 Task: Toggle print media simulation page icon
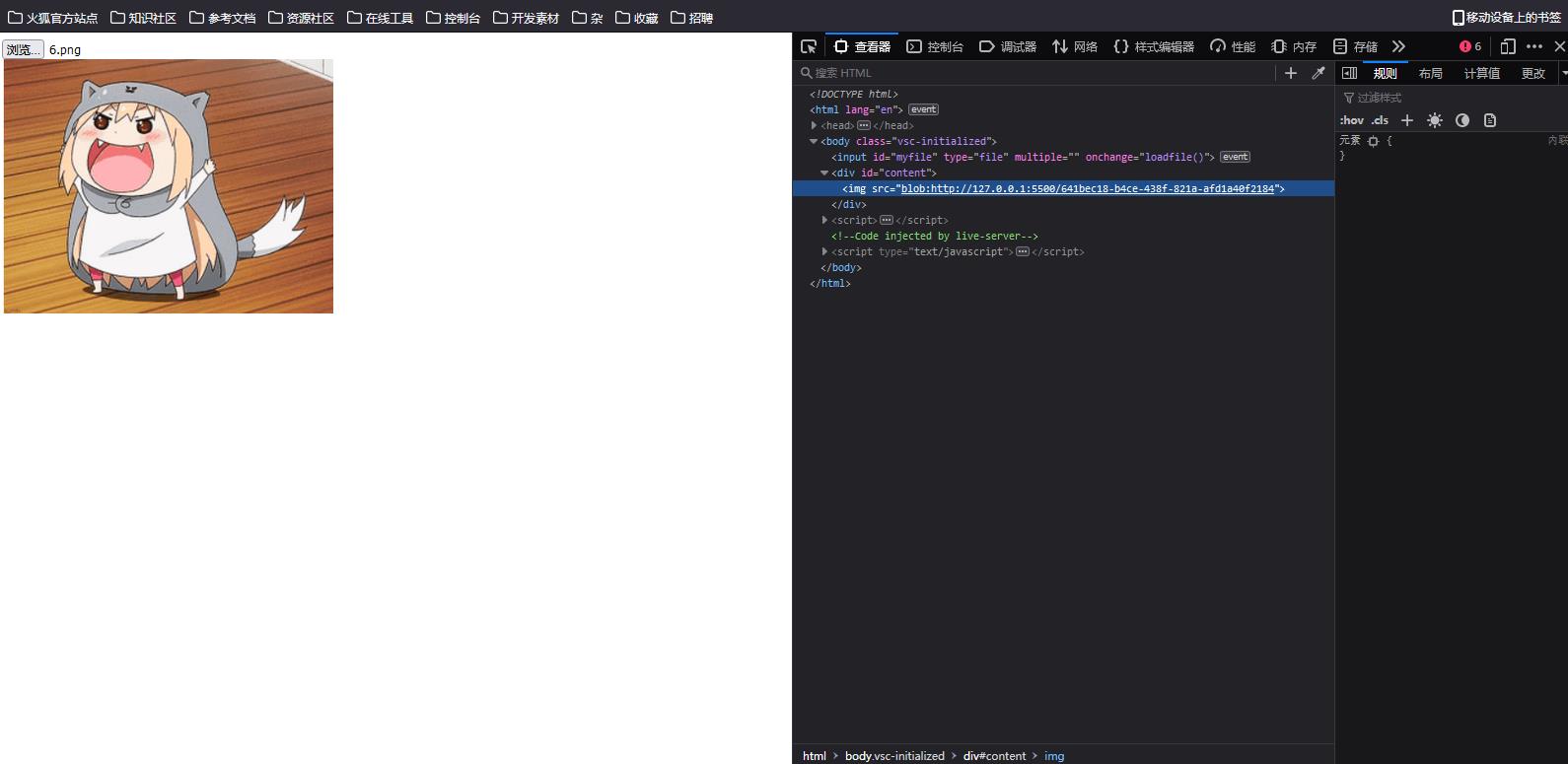click(1490, 120)
